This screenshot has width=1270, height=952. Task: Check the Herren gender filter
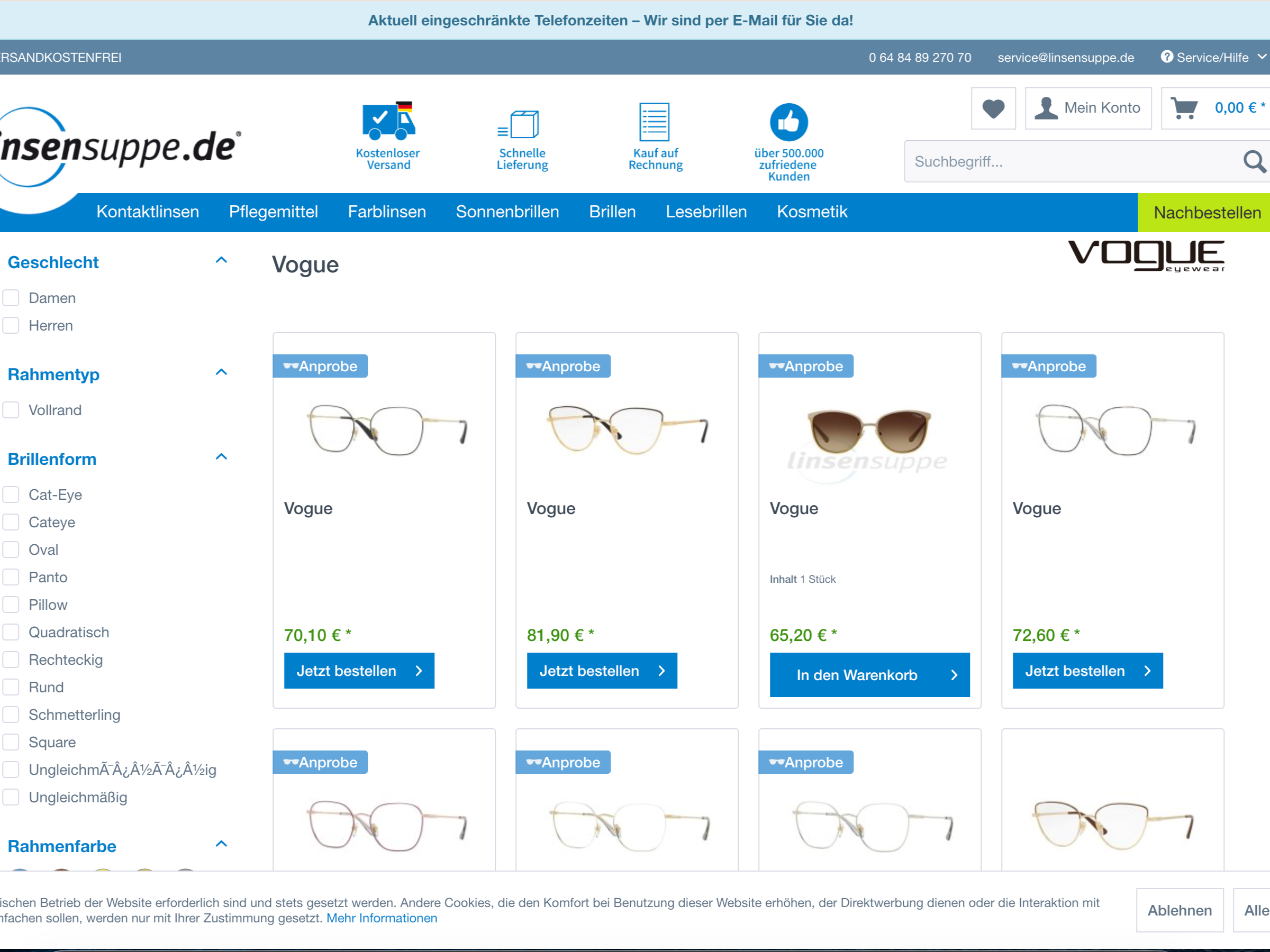pos(11,325)
